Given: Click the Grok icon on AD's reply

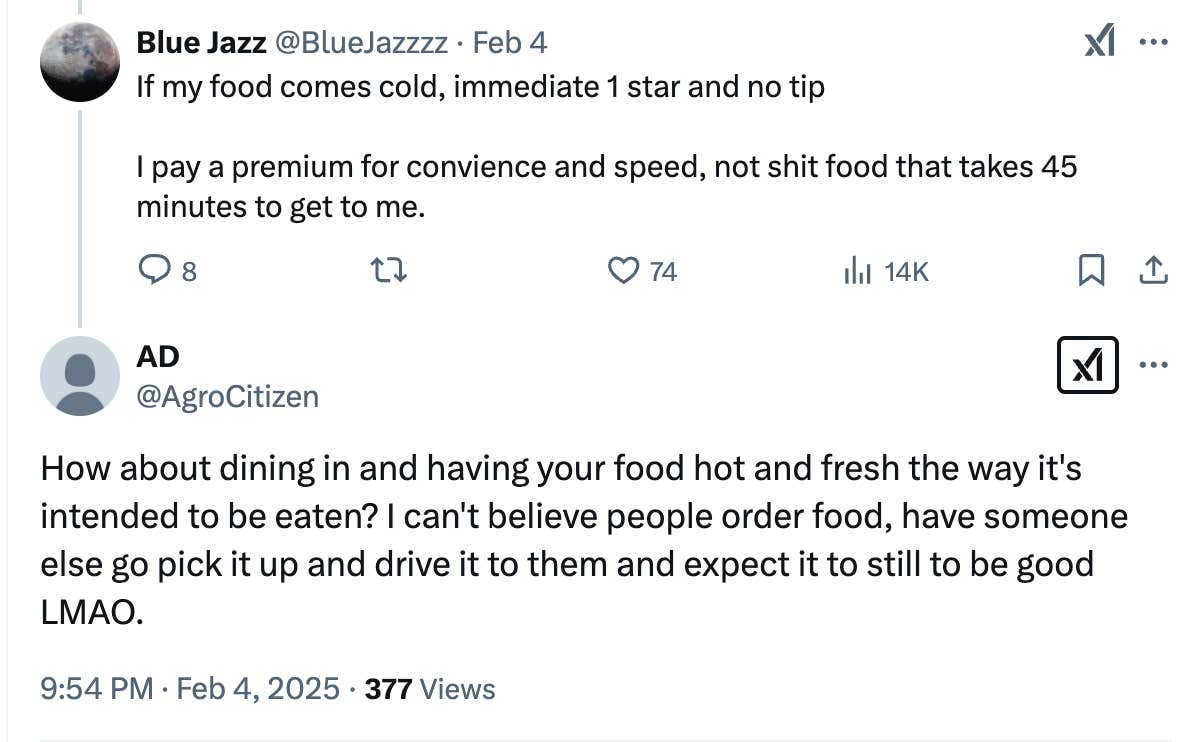Looking at the screenshot, I should [1088, 366].
